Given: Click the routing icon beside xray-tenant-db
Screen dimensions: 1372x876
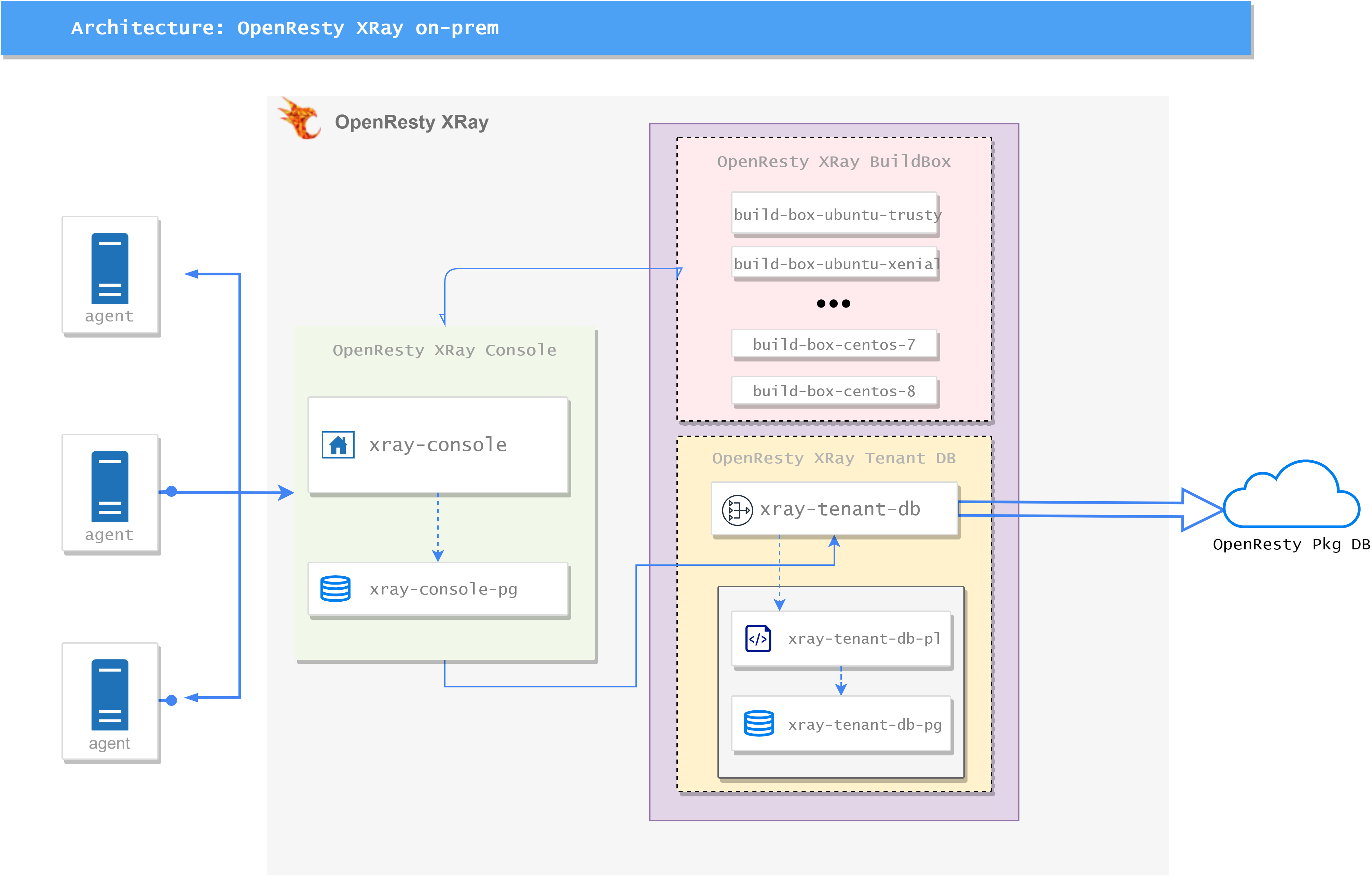Looking at the screenshot, I should coord(737,509).
